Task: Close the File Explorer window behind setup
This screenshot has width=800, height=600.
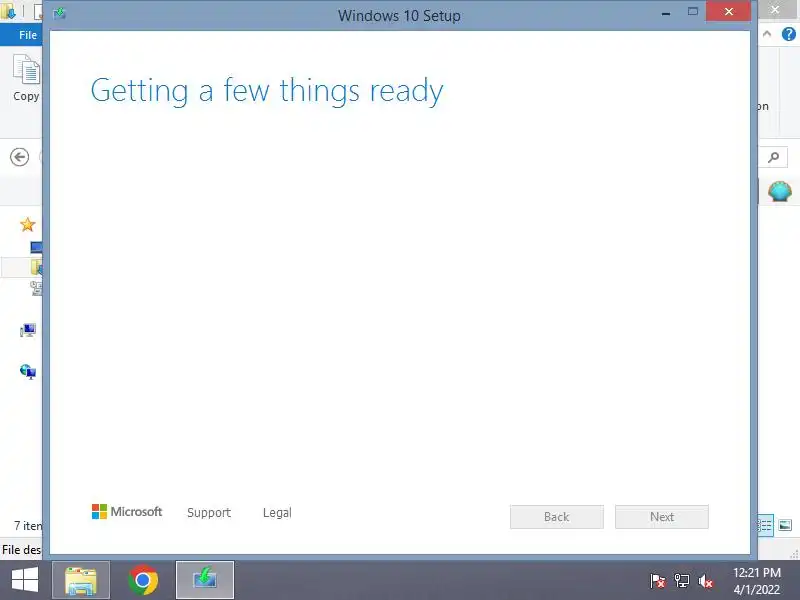Action: pos(775,10)
